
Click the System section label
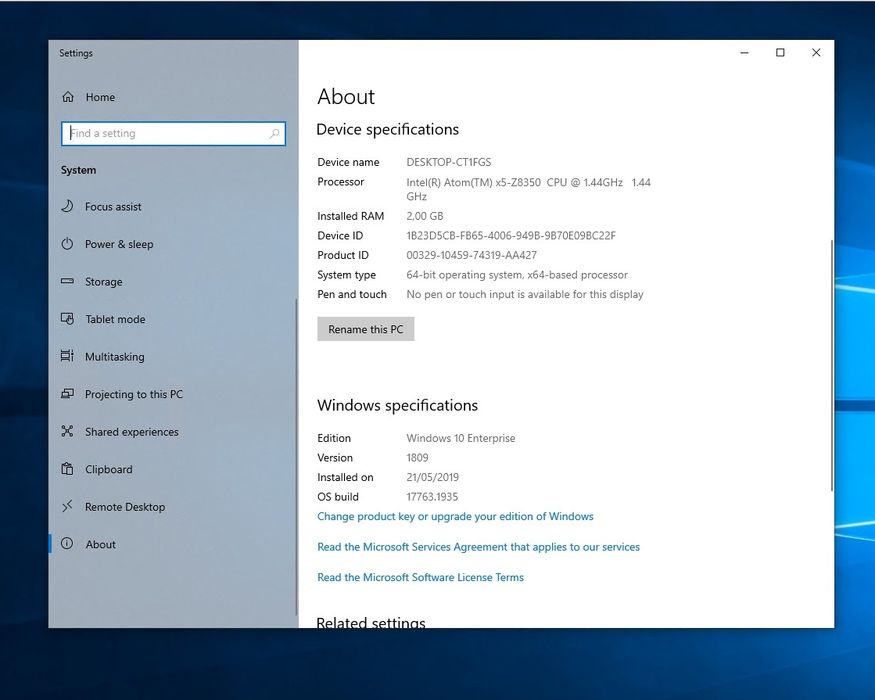click(78, 170)
